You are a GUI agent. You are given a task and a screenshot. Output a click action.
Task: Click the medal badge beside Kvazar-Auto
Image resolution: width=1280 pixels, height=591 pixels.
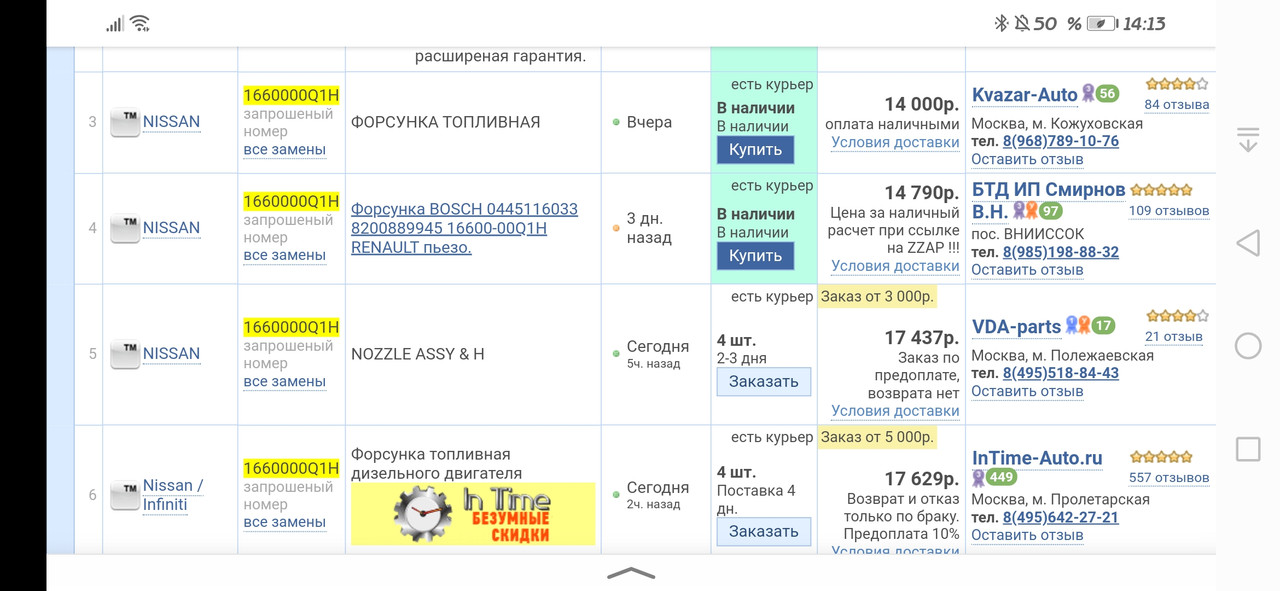click(1088, 94)
